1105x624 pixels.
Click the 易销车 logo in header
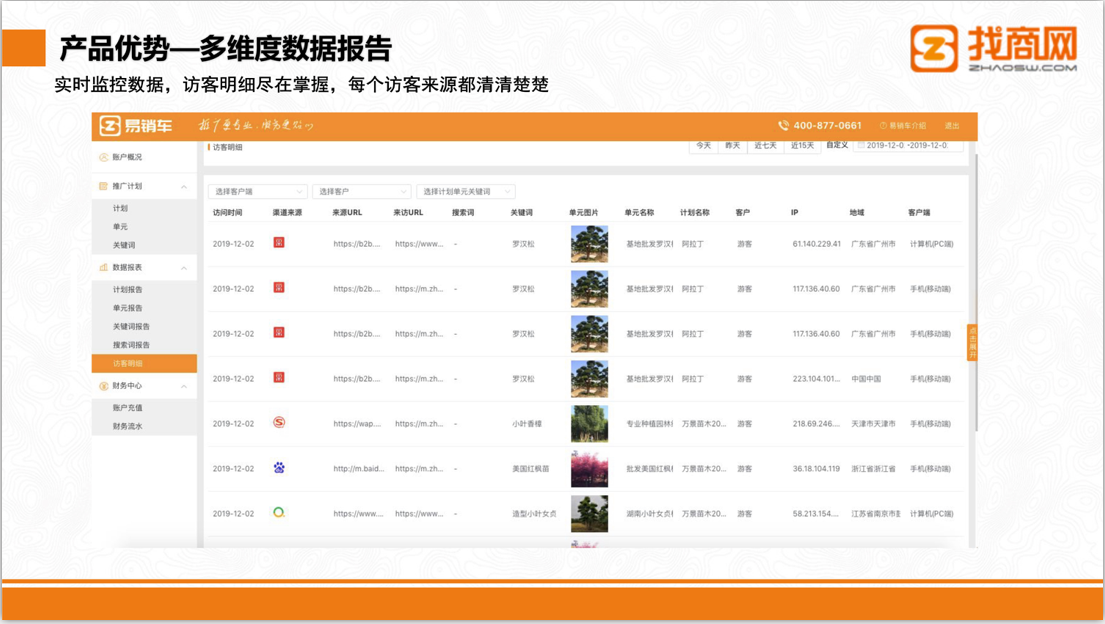coord(135,126)
